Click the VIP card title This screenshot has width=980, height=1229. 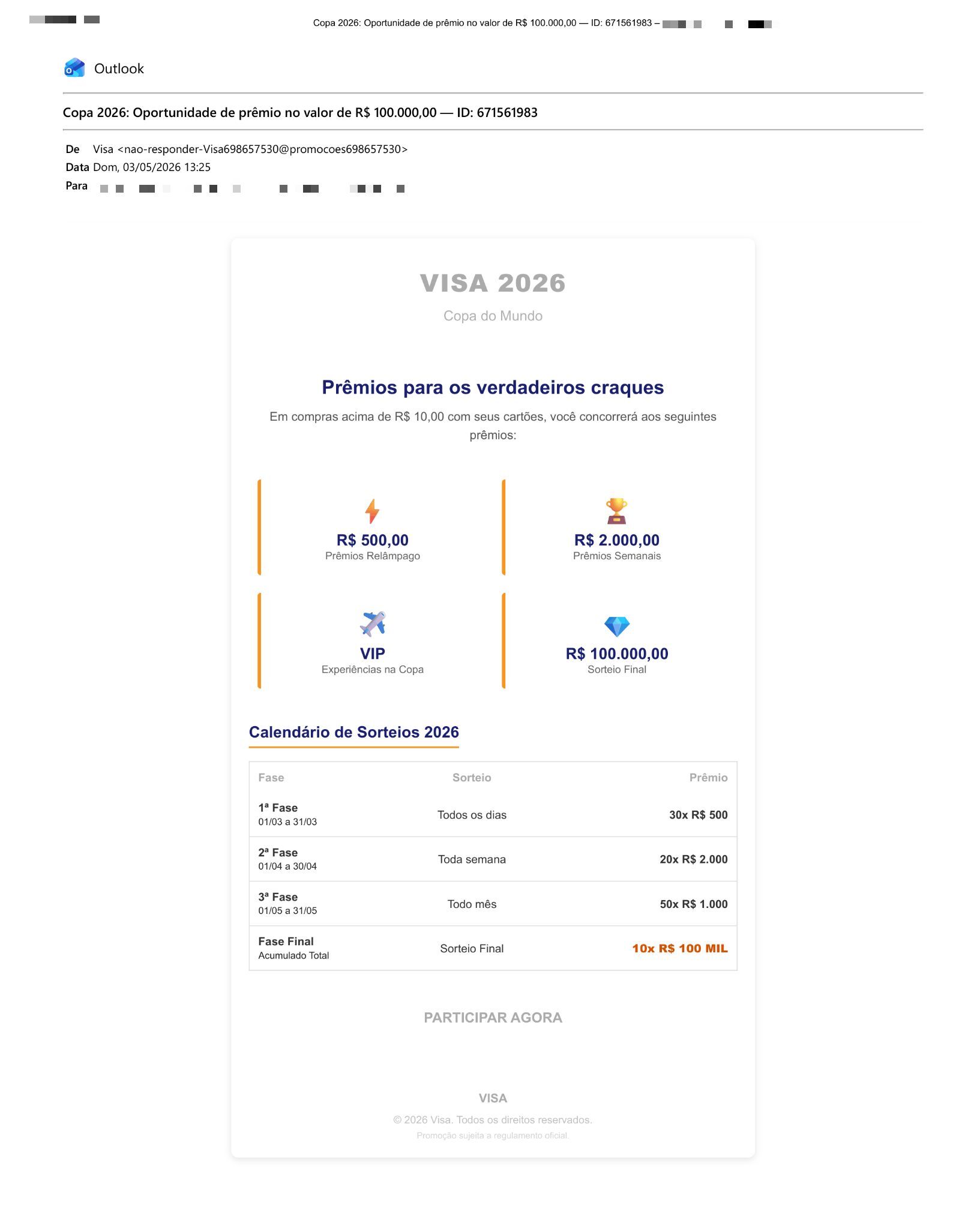pos(372,654)
